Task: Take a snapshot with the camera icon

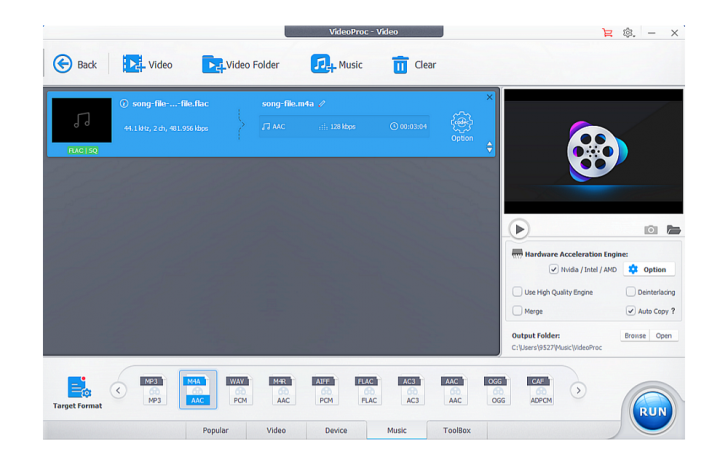Action: tap(650, 230)
